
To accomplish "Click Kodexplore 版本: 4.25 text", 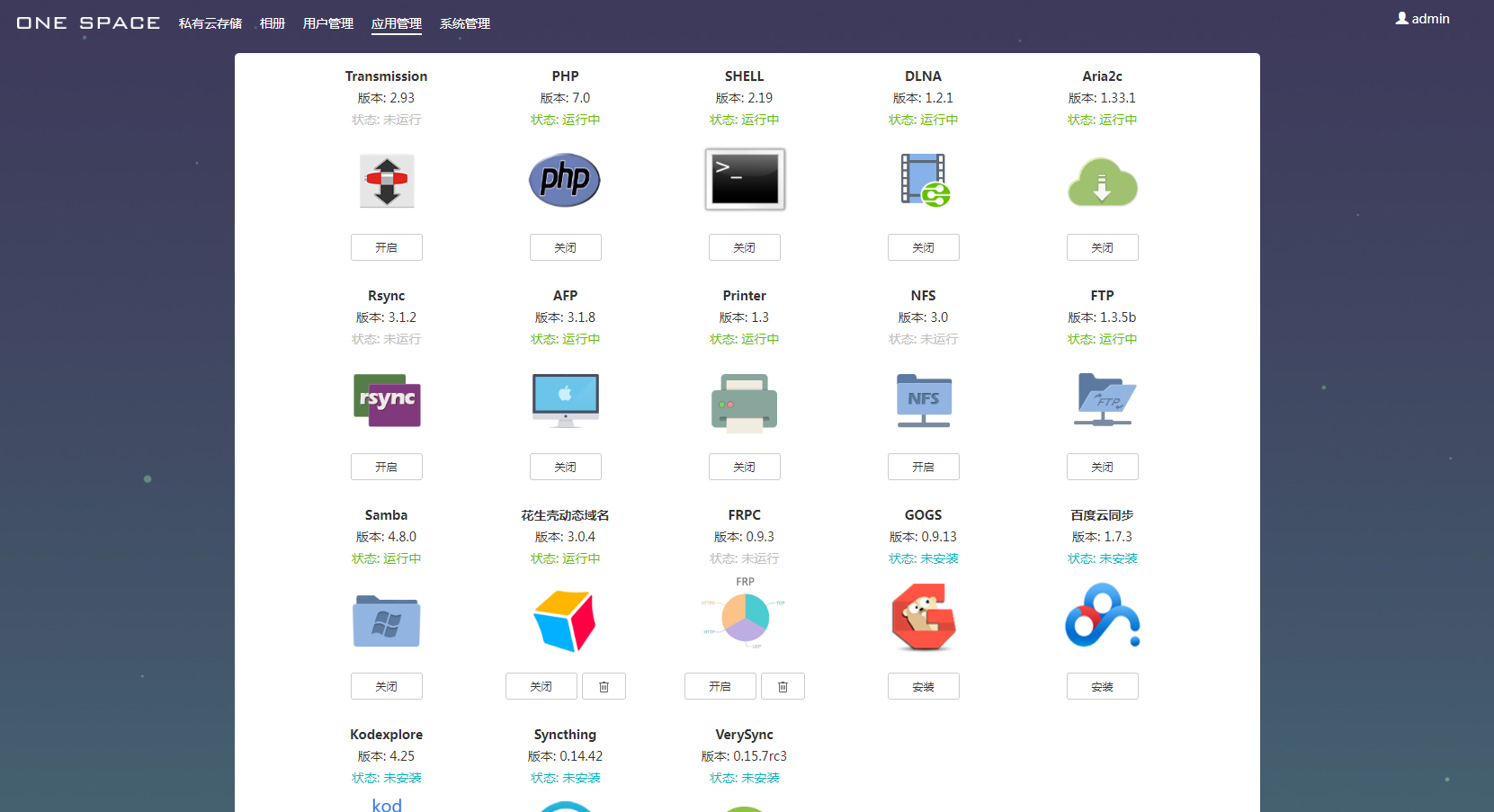I will pyautogui.click(x=387, y=756).
